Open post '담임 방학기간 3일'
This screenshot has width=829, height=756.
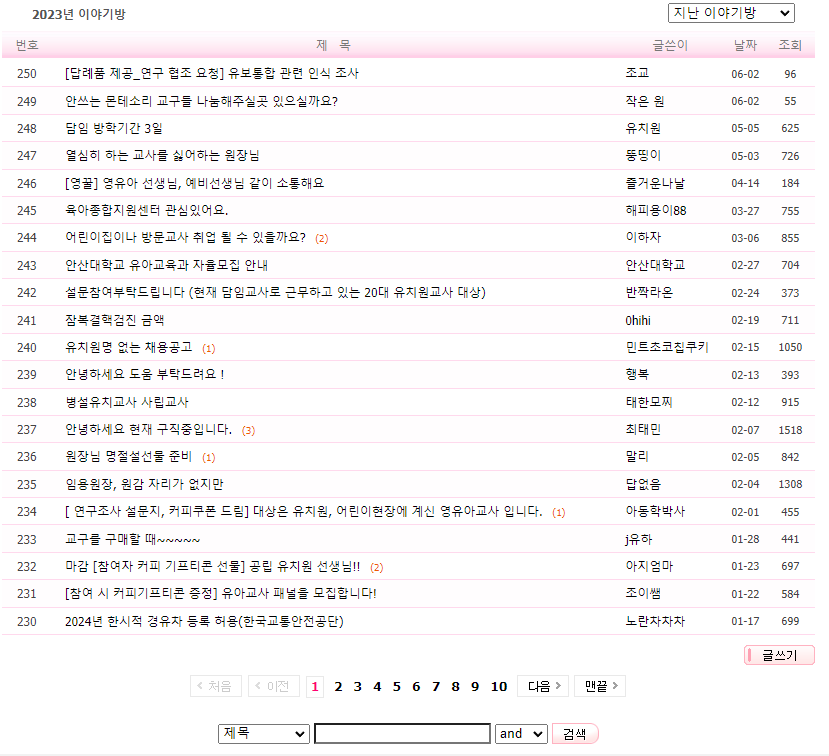point(114,128)
